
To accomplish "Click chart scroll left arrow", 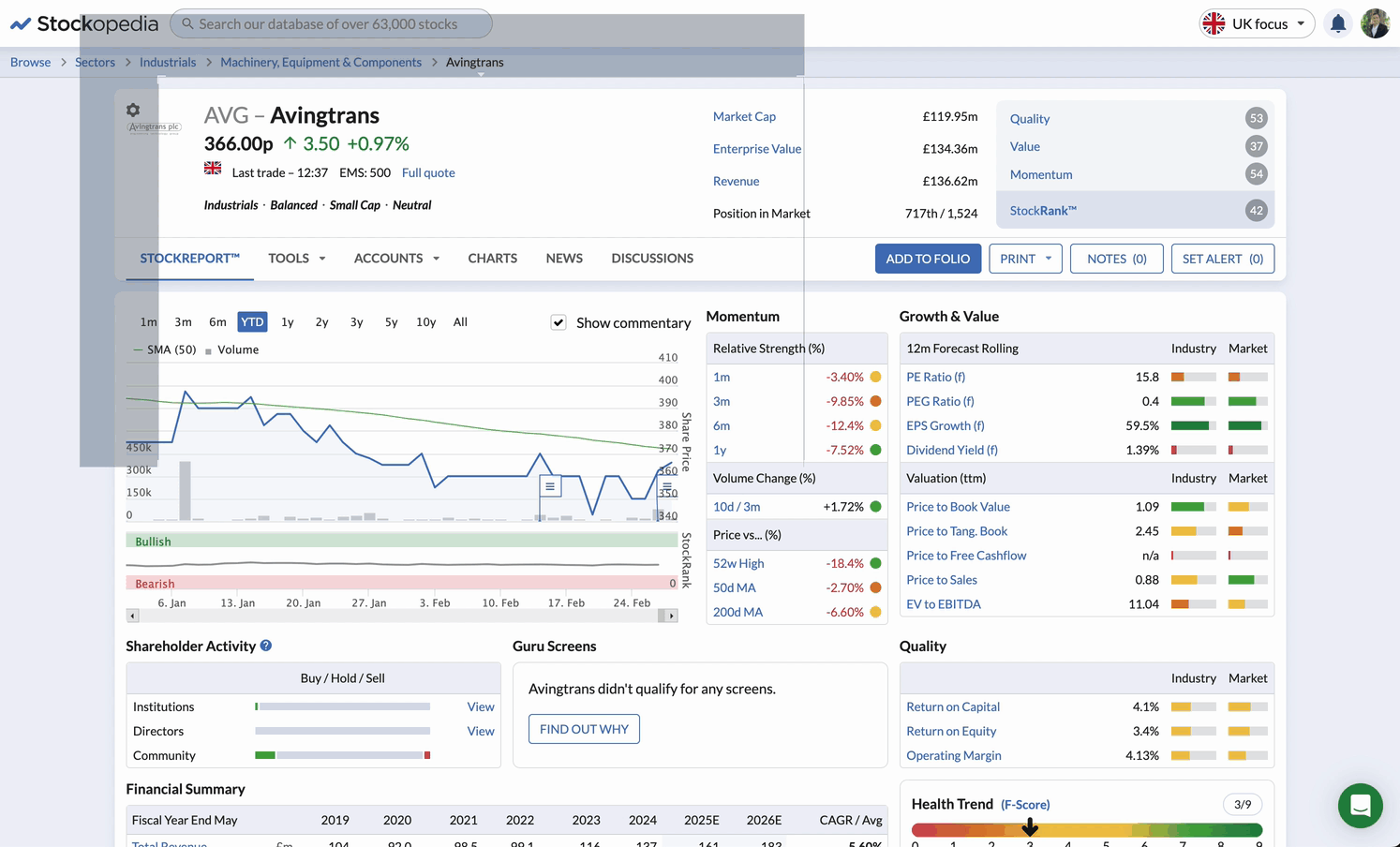I will point(133,616).
